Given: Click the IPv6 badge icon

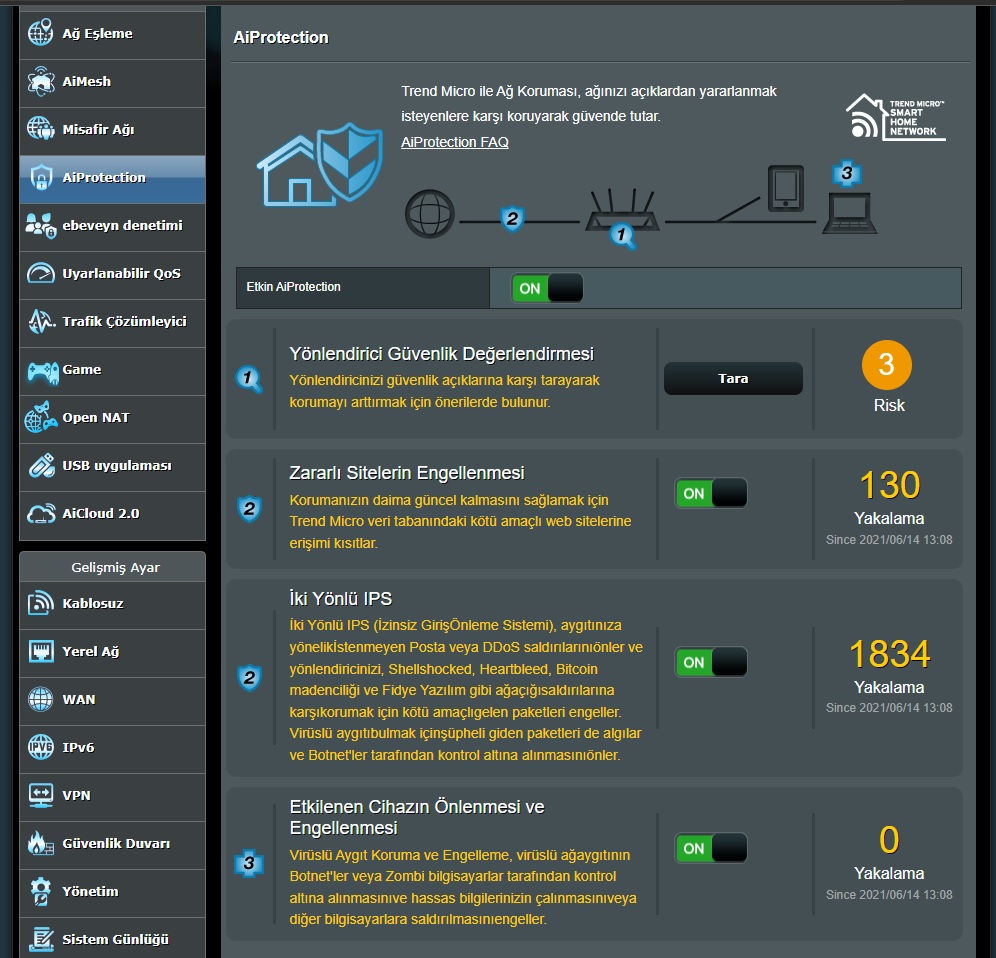Looking at the screenshot, I should point(41,747).
